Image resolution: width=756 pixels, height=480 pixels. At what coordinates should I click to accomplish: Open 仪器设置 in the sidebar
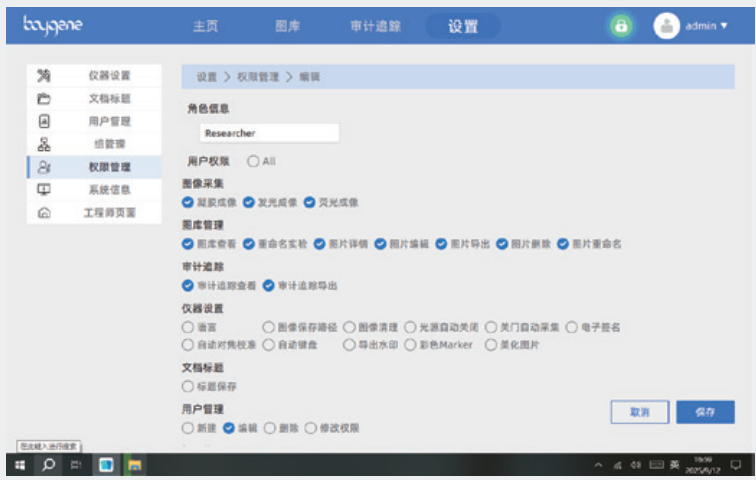click(x=94, y=76)
